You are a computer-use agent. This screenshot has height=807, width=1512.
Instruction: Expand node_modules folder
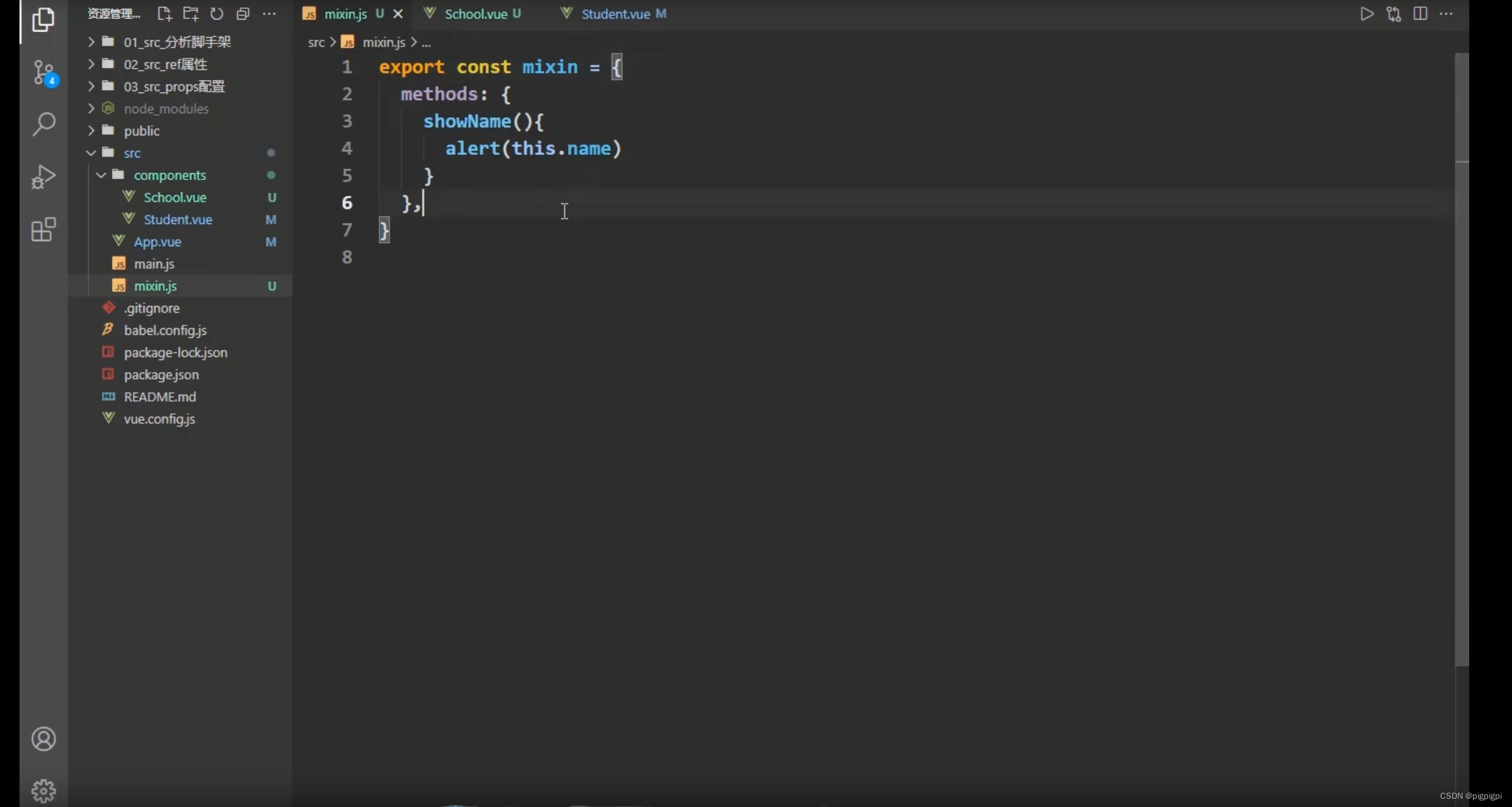(x=166, y=108)
